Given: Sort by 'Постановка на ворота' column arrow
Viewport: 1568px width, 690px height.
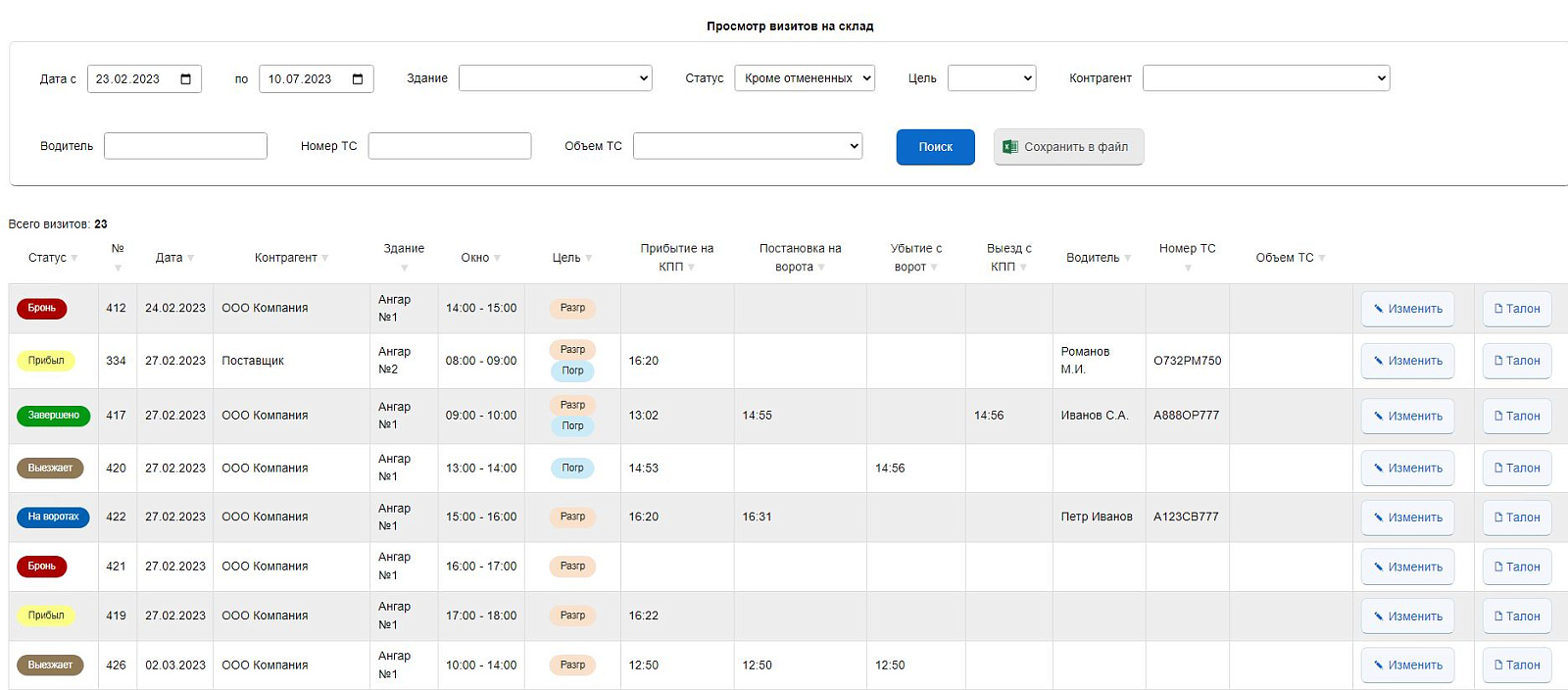Looking at the screenshot, I should coord(821,268).
